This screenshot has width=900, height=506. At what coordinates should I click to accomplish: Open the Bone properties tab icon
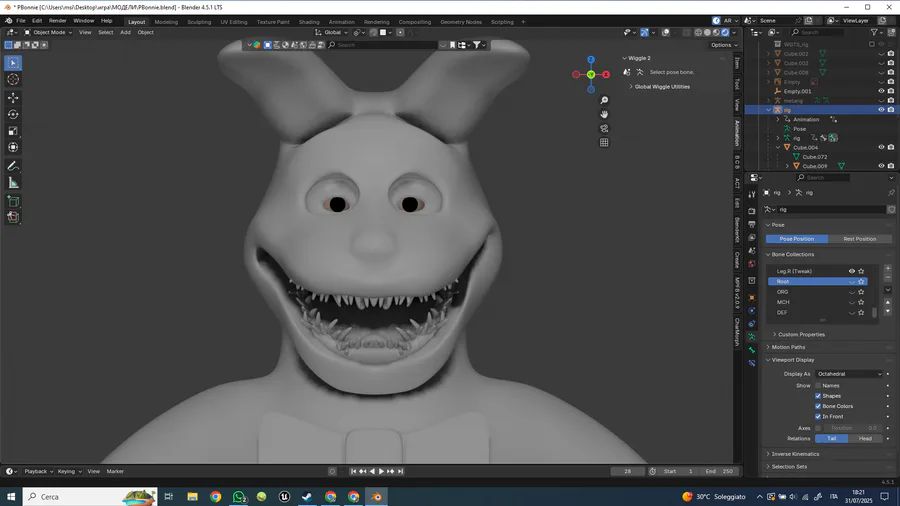click(752, 350)
